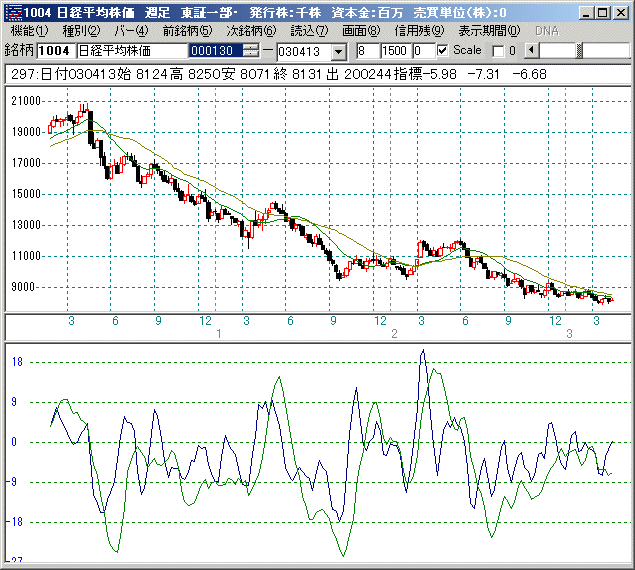Open the 表示期間(0) menu

488,31
